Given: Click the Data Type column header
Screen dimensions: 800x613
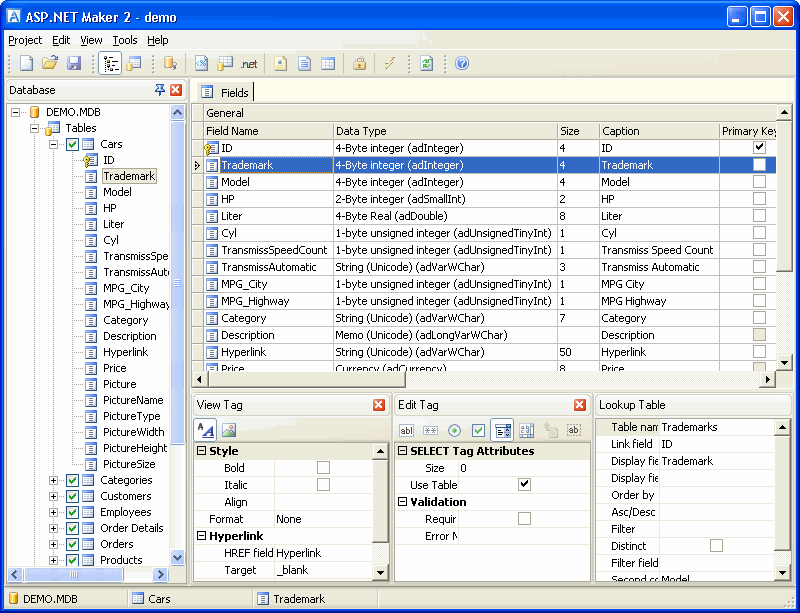Looking at the screenshot, I should tap(445, 131).
